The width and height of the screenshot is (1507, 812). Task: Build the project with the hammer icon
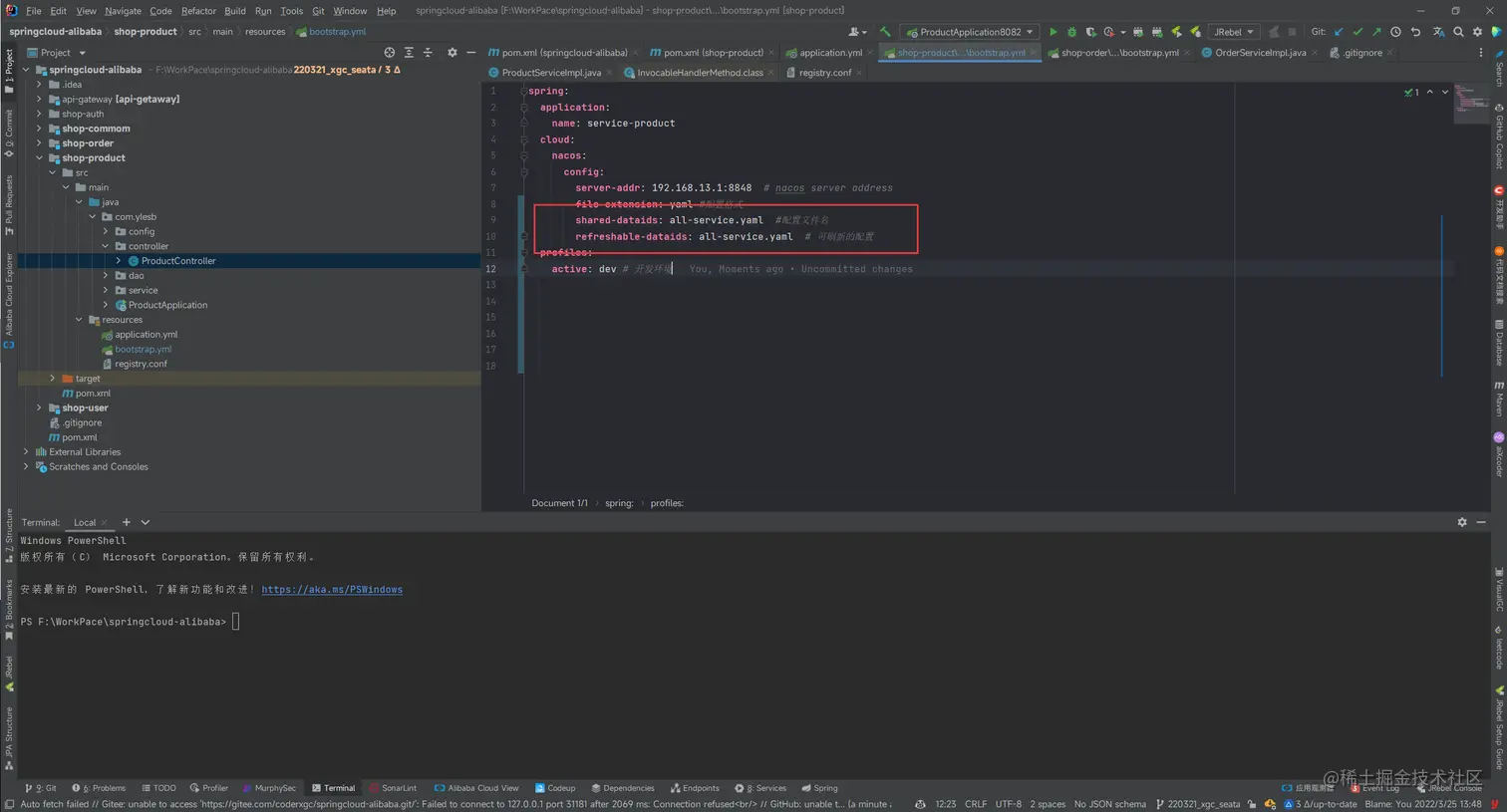(885, 32)
